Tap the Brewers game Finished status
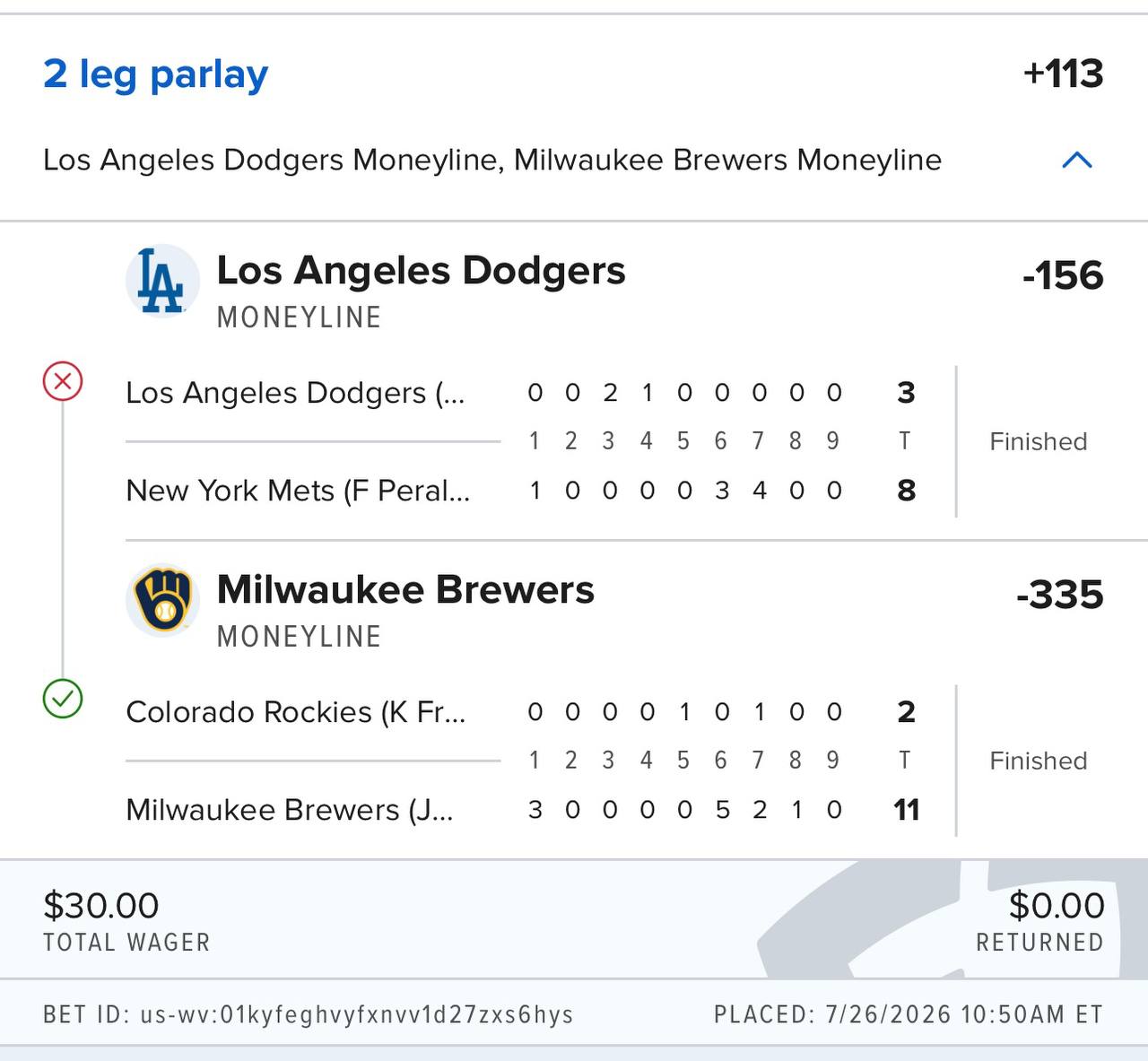1148x1061 pixels. (x=1038, y=761)
